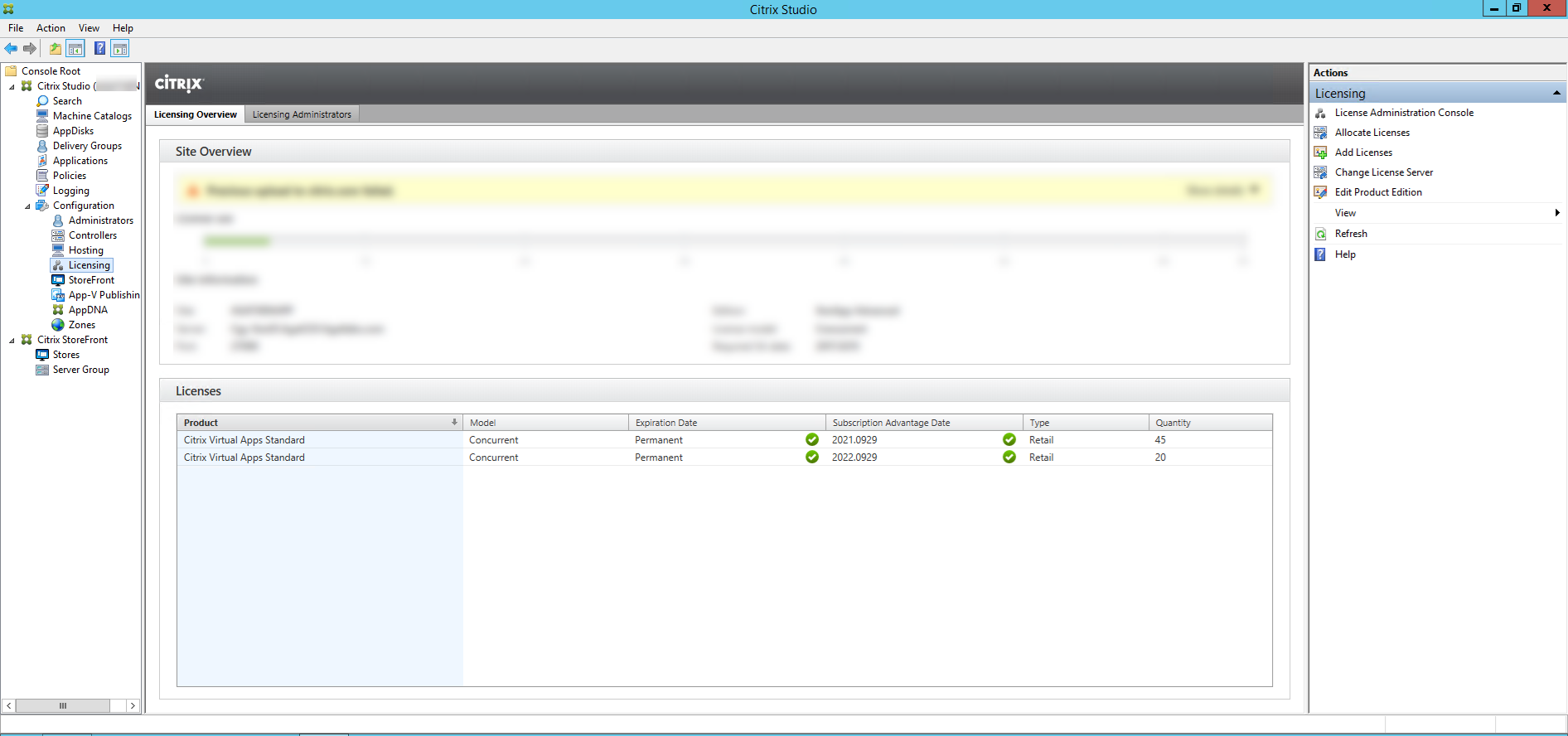Click the Type column header
The width and height of the screenshot is (1568, 736).
click(x=1086, y=423)
